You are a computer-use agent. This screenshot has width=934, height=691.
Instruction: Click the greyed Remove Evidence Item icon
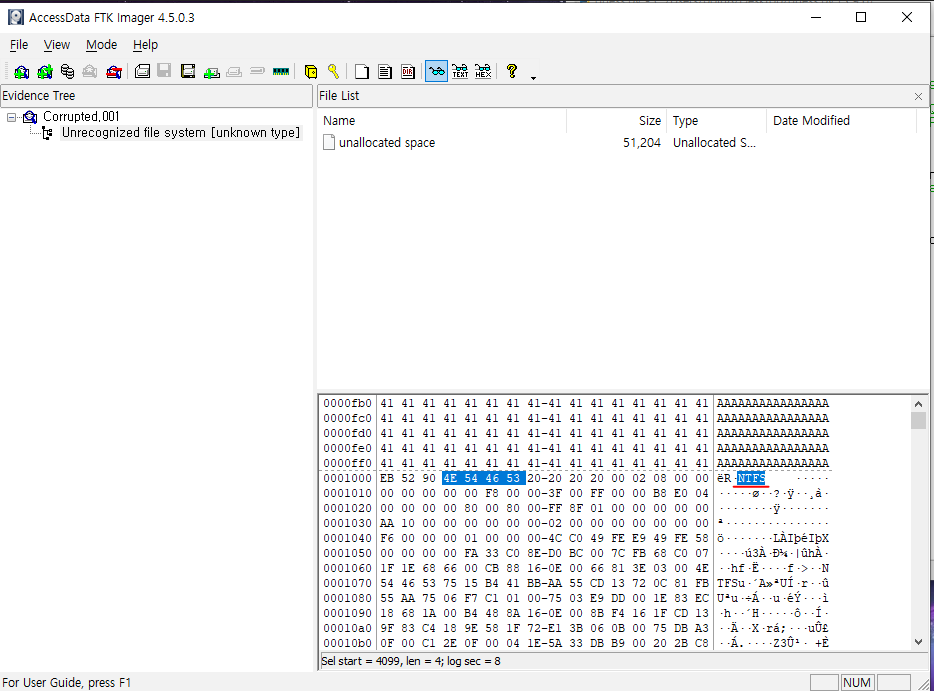click(90, 71)
